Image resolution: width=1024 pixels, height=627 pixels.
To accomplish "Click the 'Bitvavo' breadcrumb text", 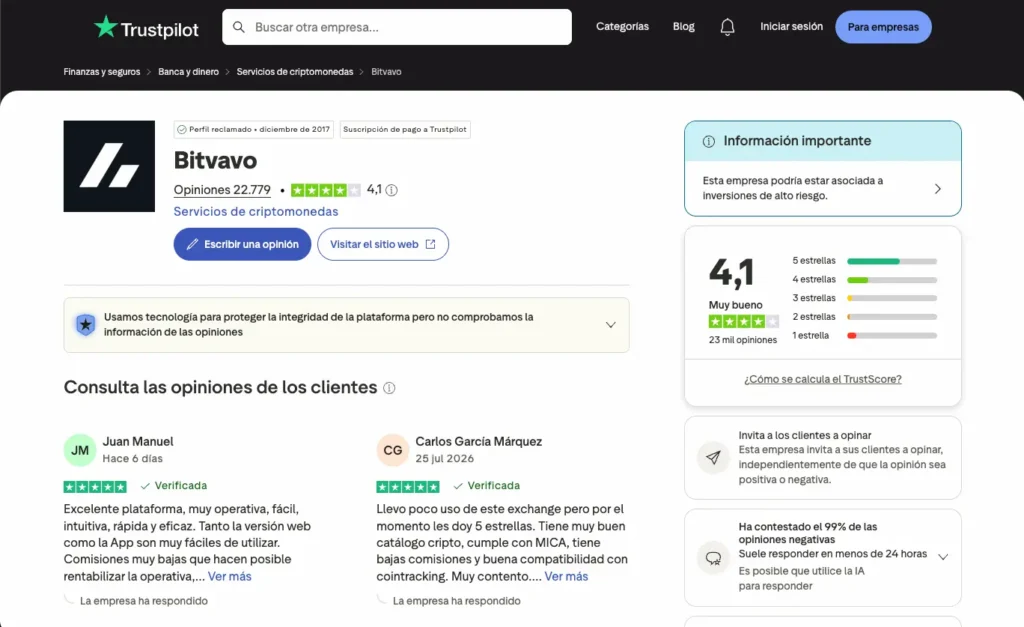I will pos(386,72).
